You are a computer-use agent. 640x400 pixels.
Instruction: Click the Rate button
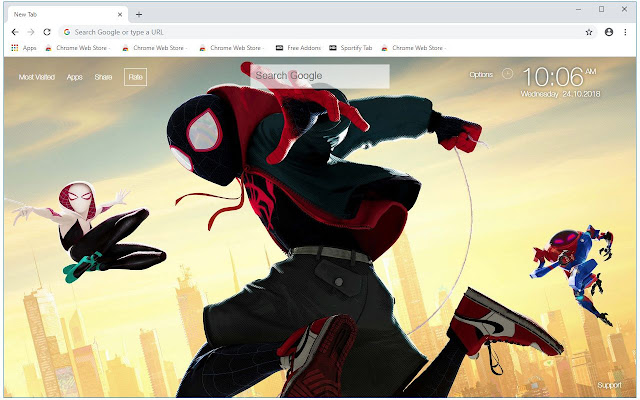[136, 77]
